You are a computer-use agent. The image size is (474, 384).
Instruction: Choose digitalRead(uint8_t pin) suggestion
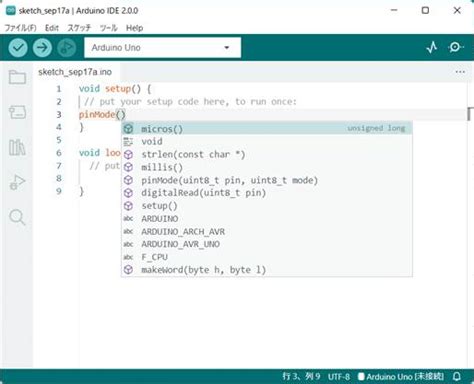pos(267,193)
